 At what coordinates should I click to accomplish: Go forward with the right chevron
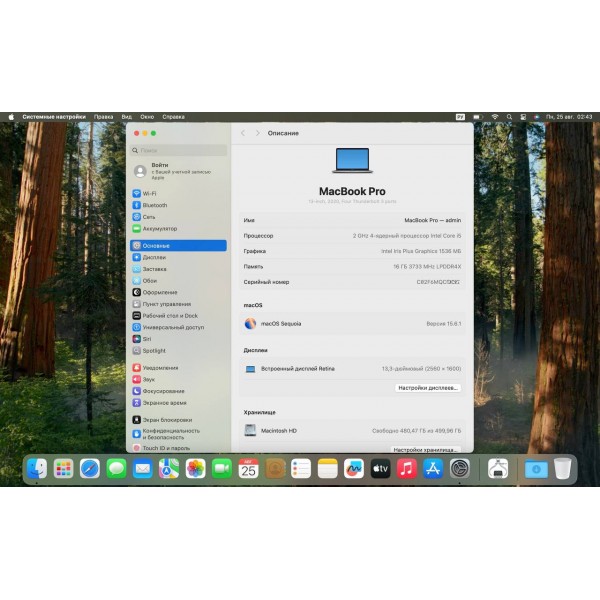258,133
